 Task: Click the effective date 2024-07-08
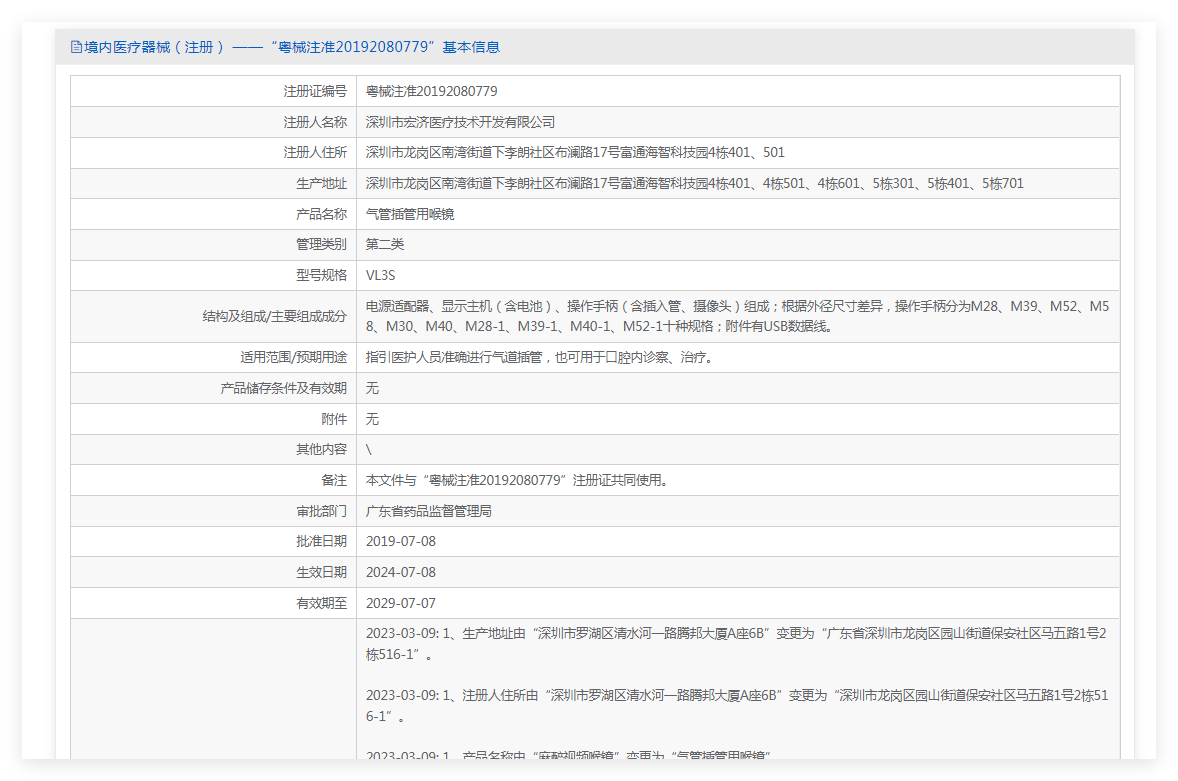(x=400, y=572)
